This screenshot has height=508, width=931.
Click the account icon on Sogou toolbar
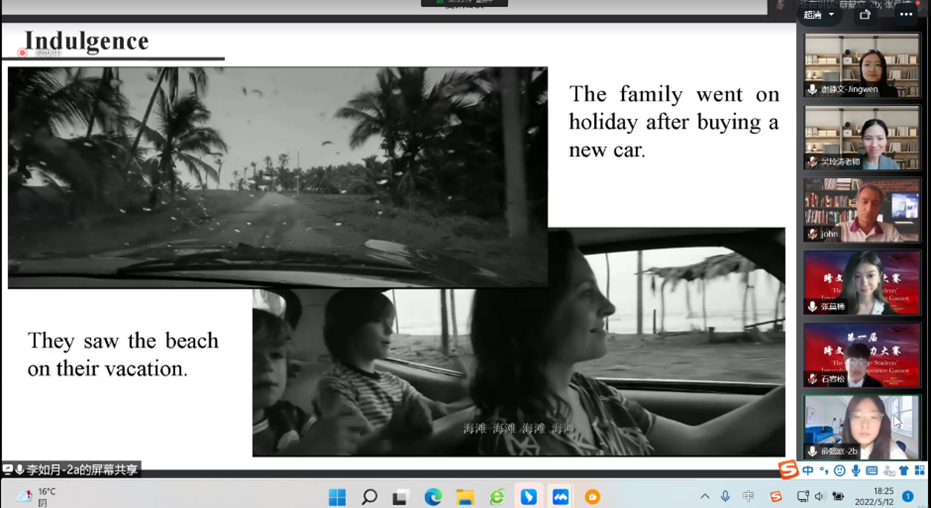point(889,471)
